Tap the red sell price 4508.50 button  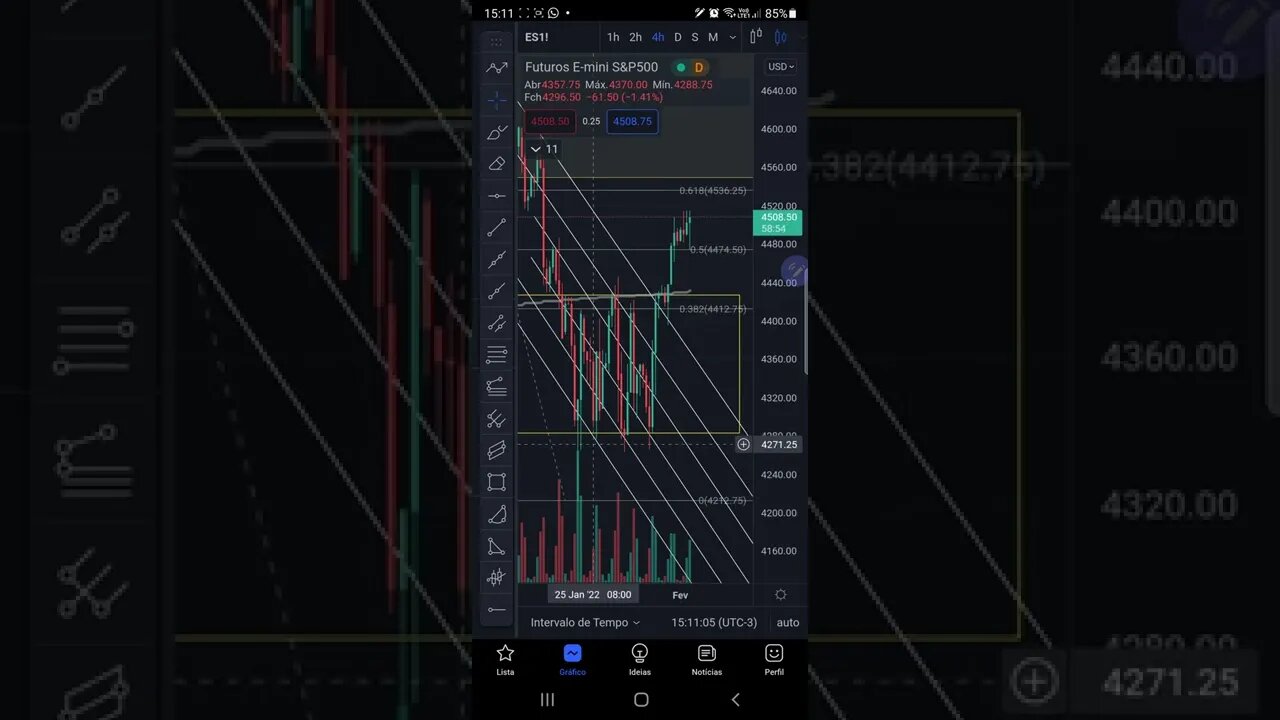(550, 122)
